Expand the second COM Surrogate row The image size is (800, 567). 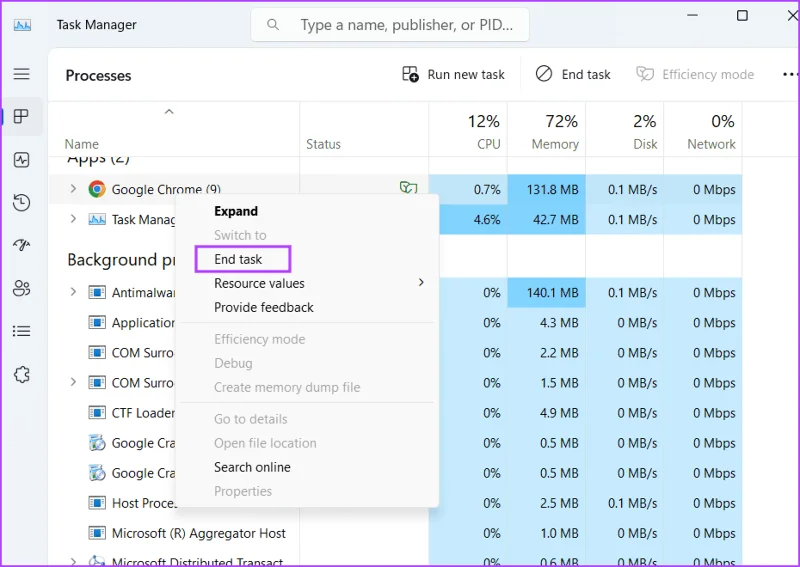(73, 382)
